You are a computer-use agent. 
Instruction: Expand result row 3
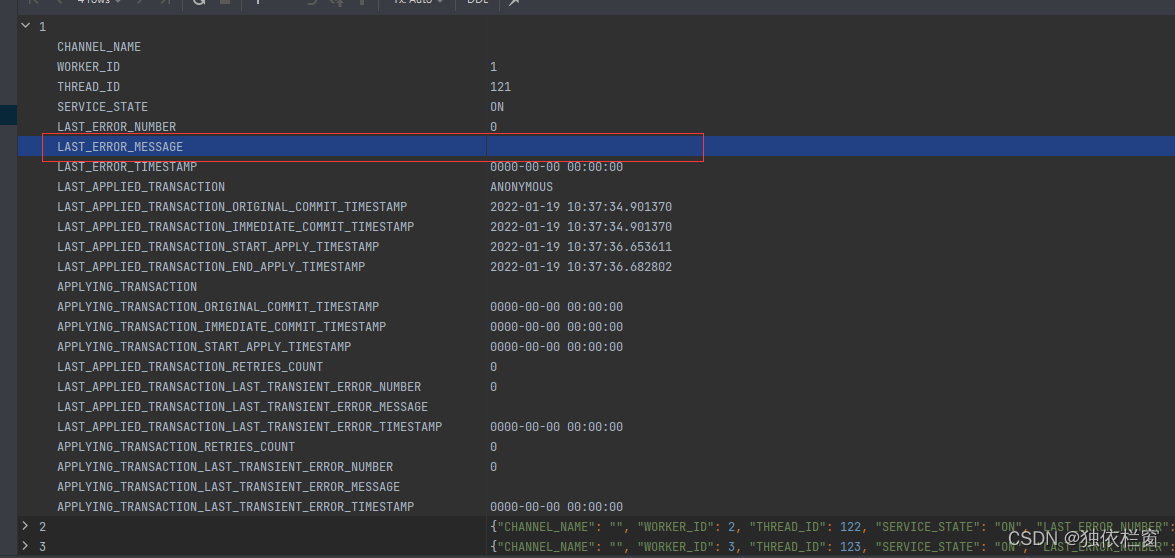pyautogui.click(x=25, y=546)
